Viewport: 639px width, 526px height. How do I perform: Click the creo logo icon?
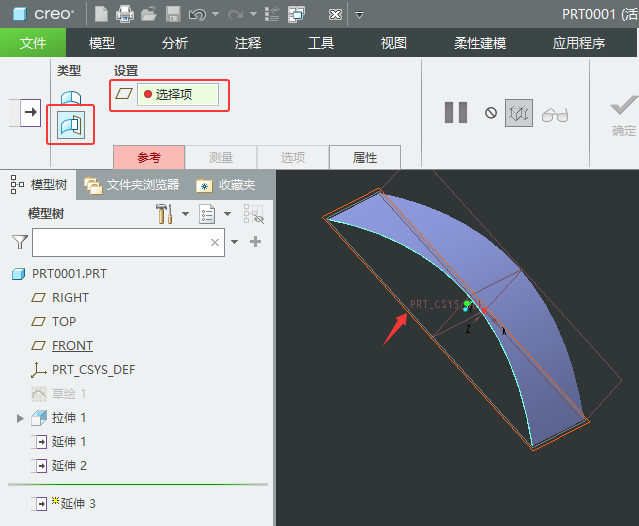19,14
